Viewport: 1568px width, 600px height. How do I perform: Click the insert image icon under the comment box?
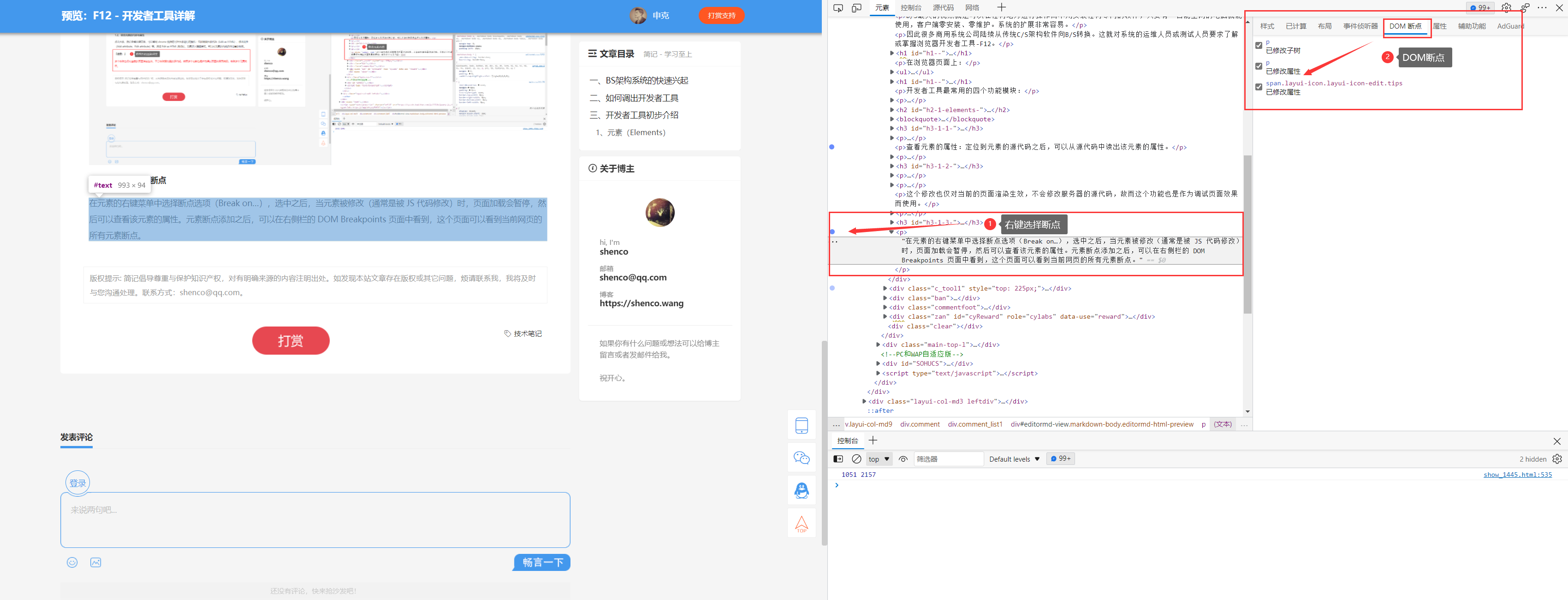(x=95, y=562)
